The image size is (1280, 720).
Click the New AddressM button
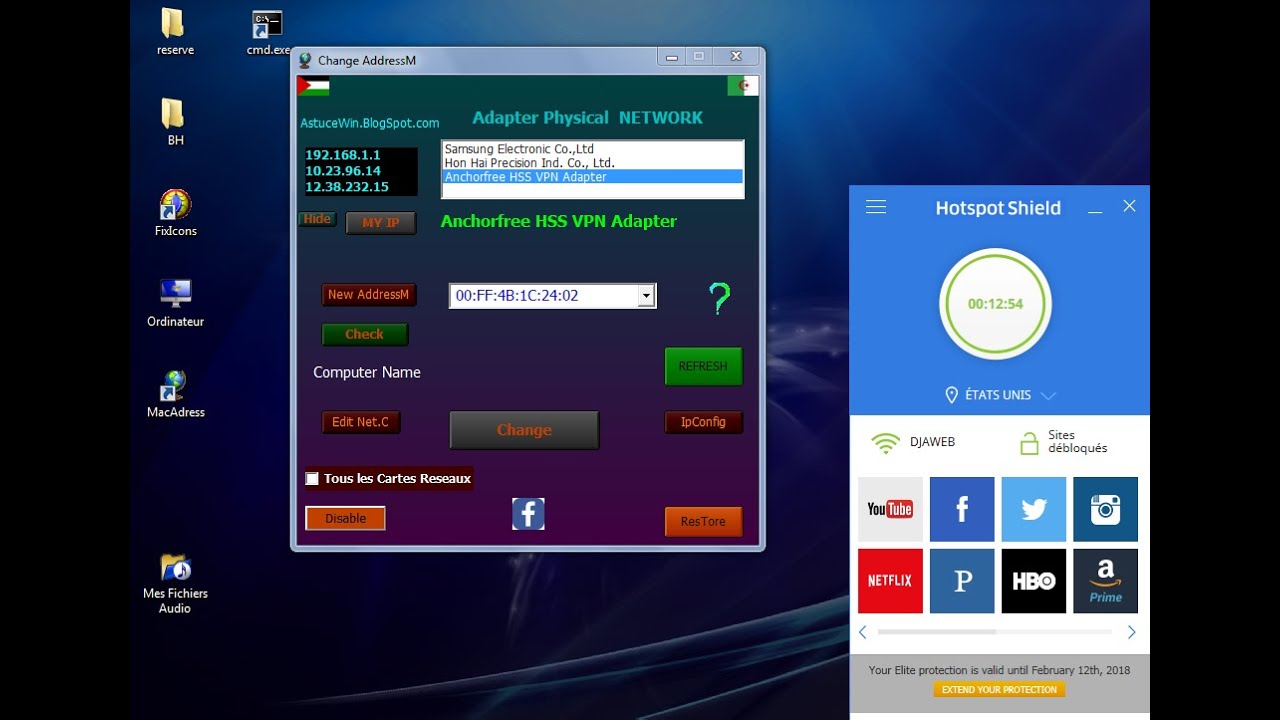point(369,295)
